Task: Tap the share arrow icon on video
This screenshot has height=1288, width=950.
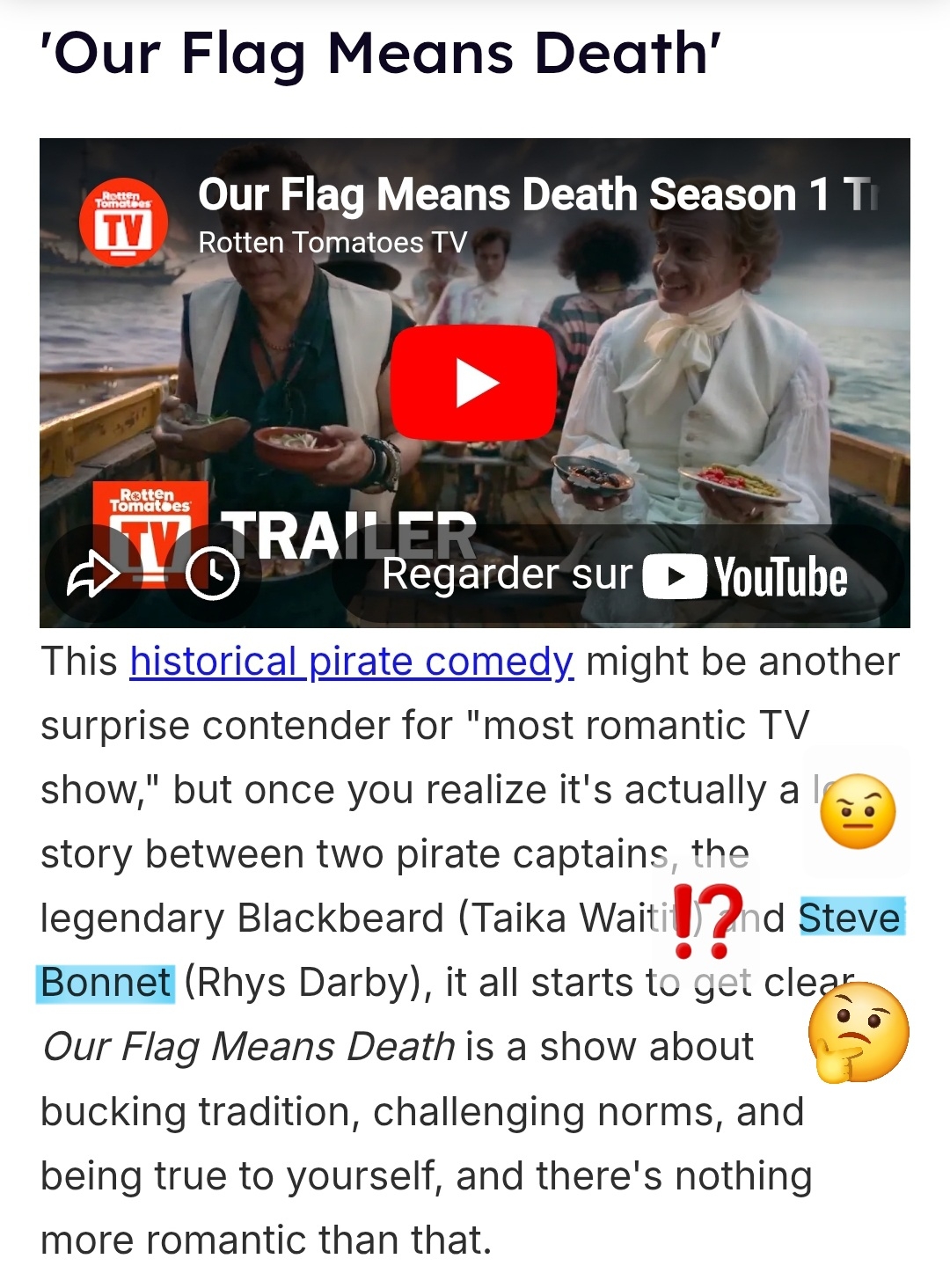Action: pyautogui.click(x=92, y=575)
